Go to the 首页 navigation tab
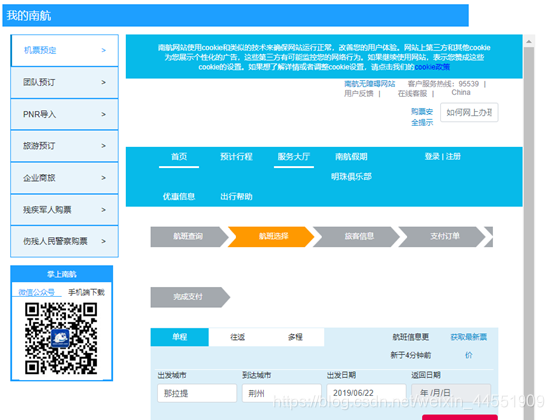 179,156
